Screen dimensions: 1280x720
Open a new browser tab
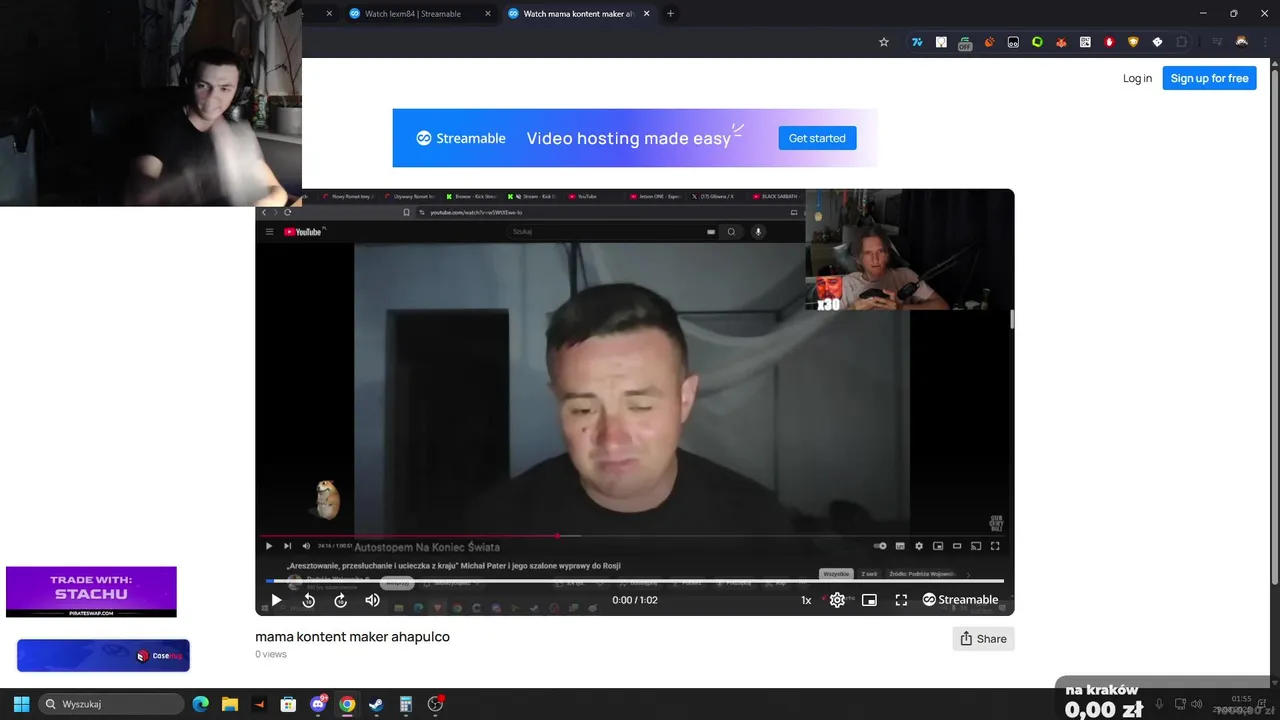coord(670,14)
